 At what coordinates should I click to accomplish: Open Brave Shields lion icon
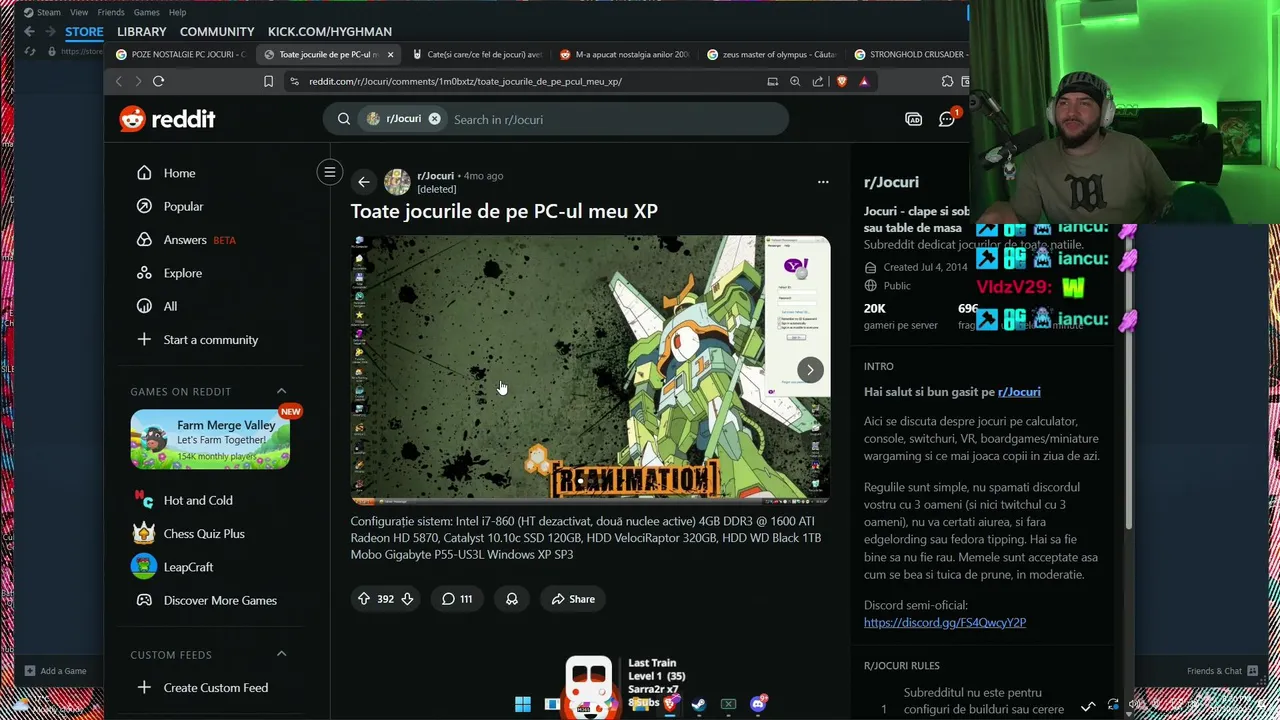pyautogui.click(x=842, y=81)
